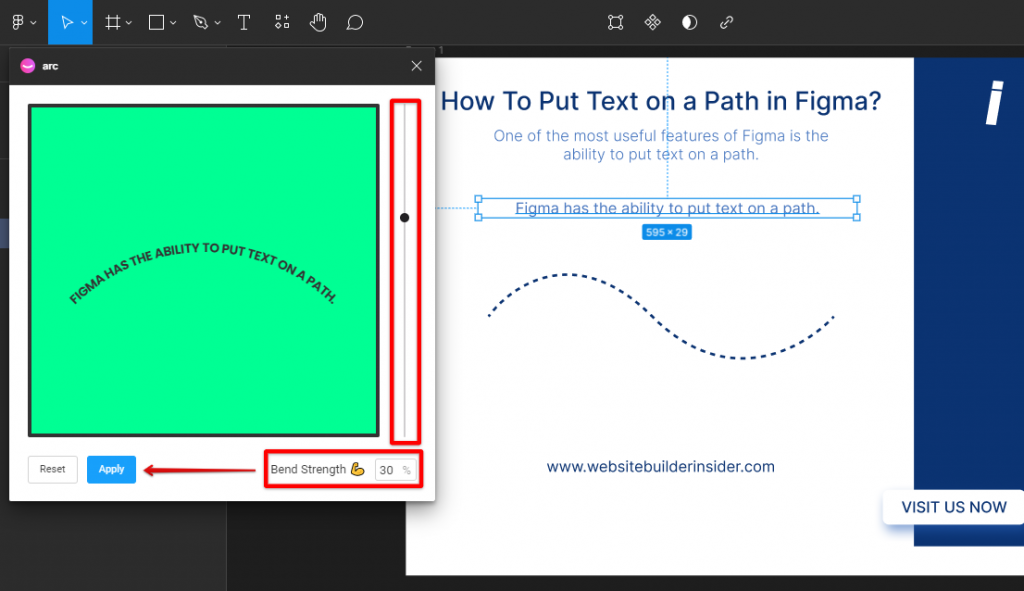Image resolution: width=1024 pixels, height=591 pixels.
Task: Toggle the Use as mask icon
Action: (689, 22)
